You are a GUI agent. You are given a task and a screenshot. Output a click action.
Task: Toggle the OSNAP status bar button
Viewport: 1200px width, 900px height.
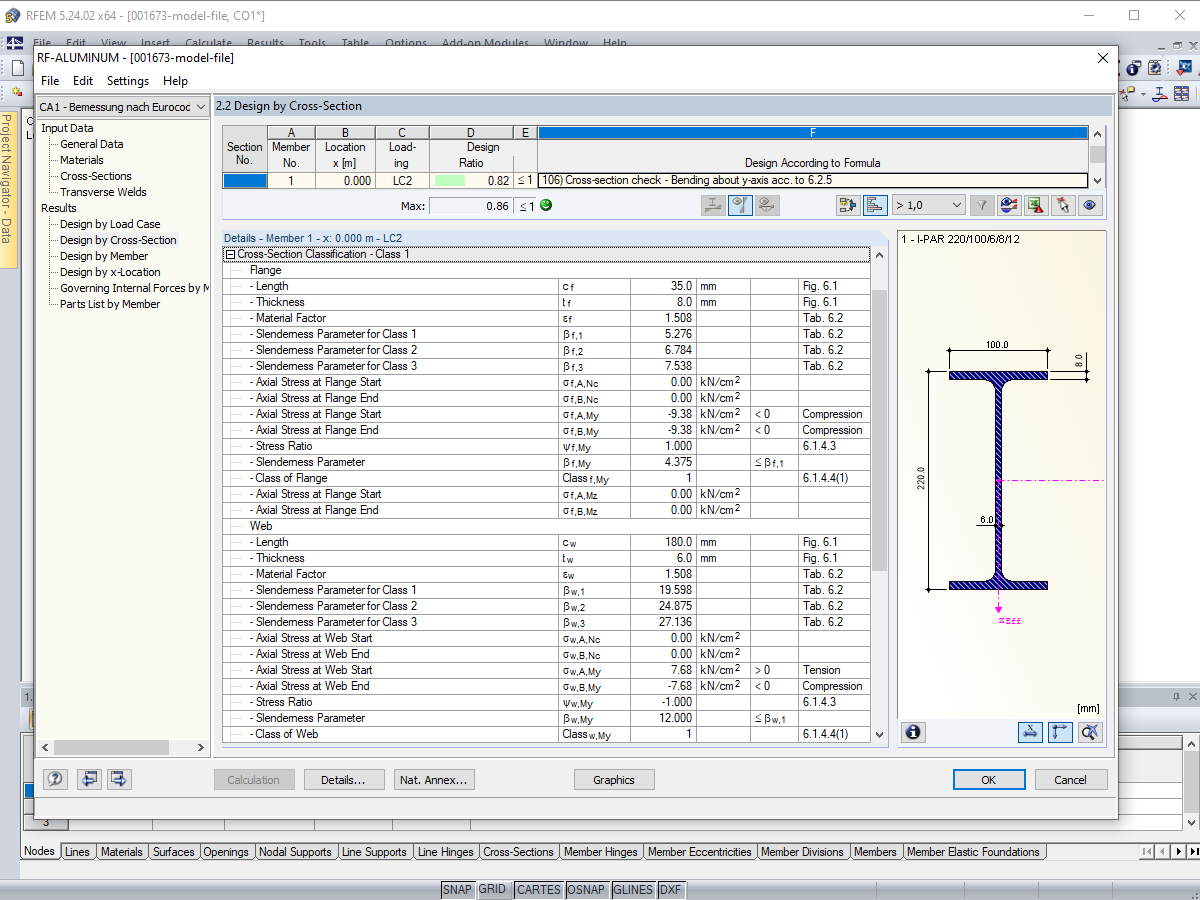[x=587, y=890]
